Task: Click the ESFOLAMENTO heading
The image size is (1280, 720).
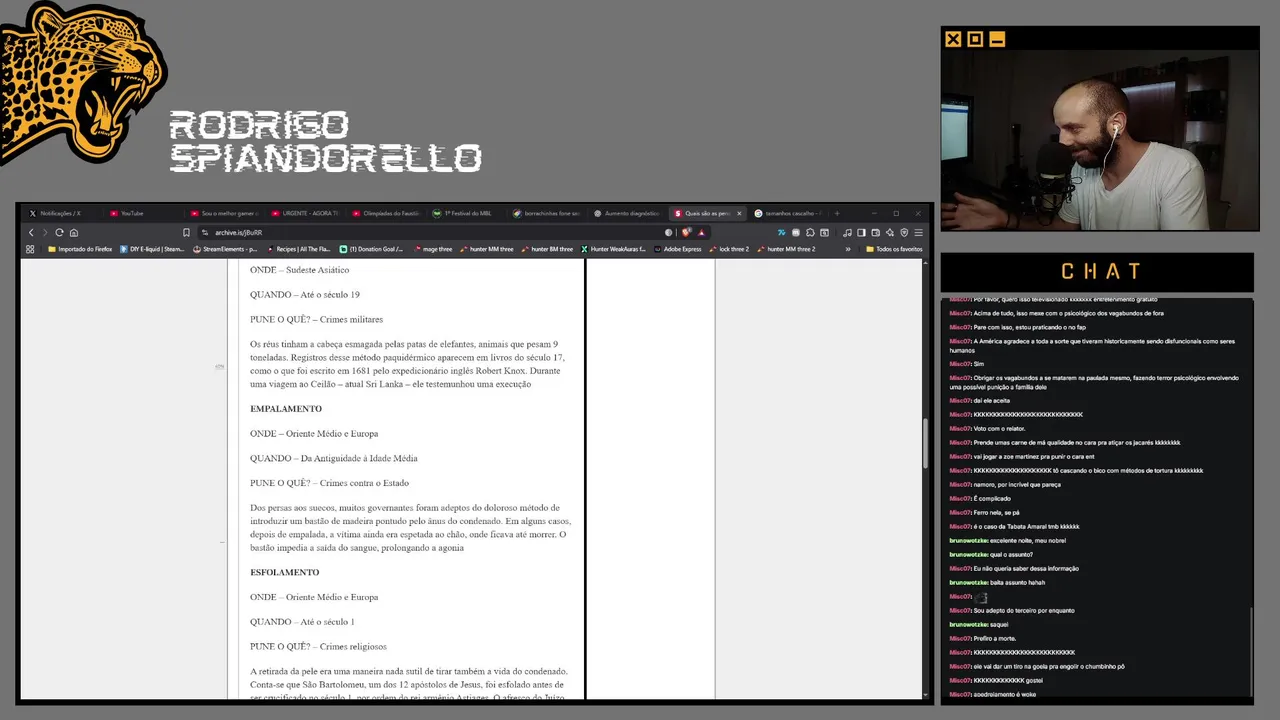Action: coord(285,572)
